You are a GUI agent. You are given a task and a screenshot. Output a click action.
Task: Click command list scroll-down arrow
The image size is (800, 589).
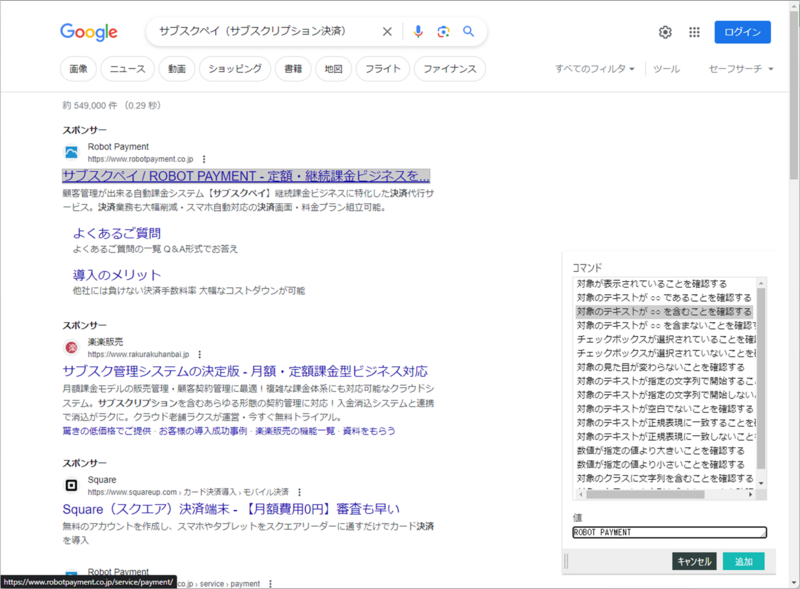pos(761,483)
